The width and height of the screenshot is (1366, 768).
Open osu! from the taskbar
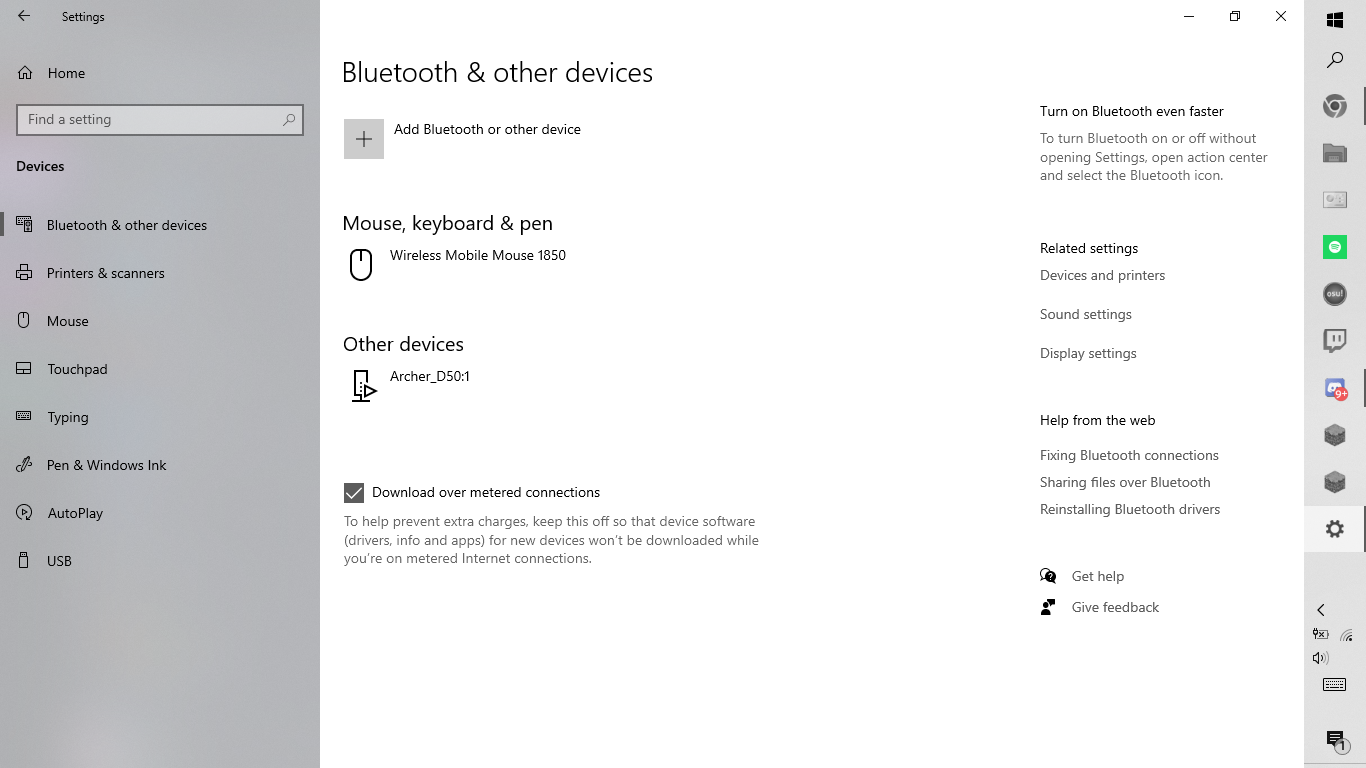pos(1335,294)
